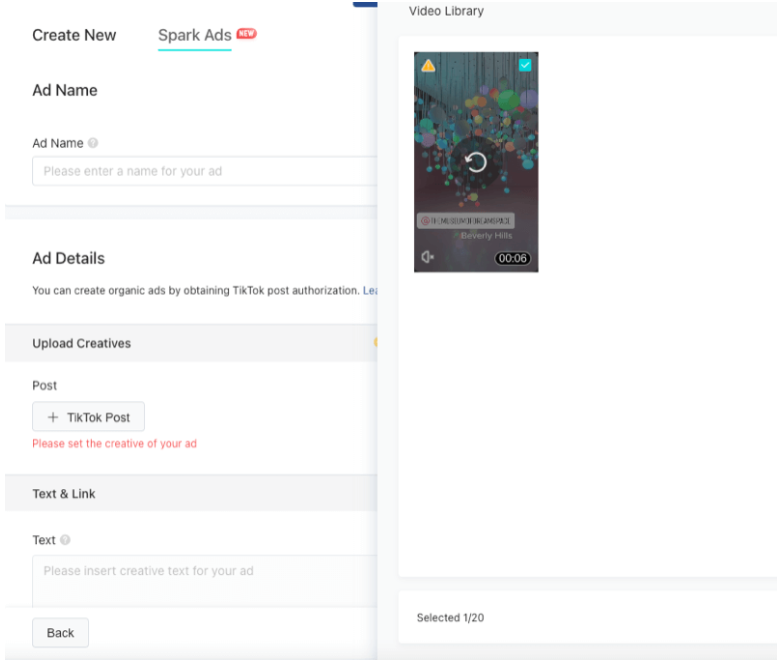780x664 pixels.
Task: Uncheck the selected video checkbox
Action: click(525, 65)
